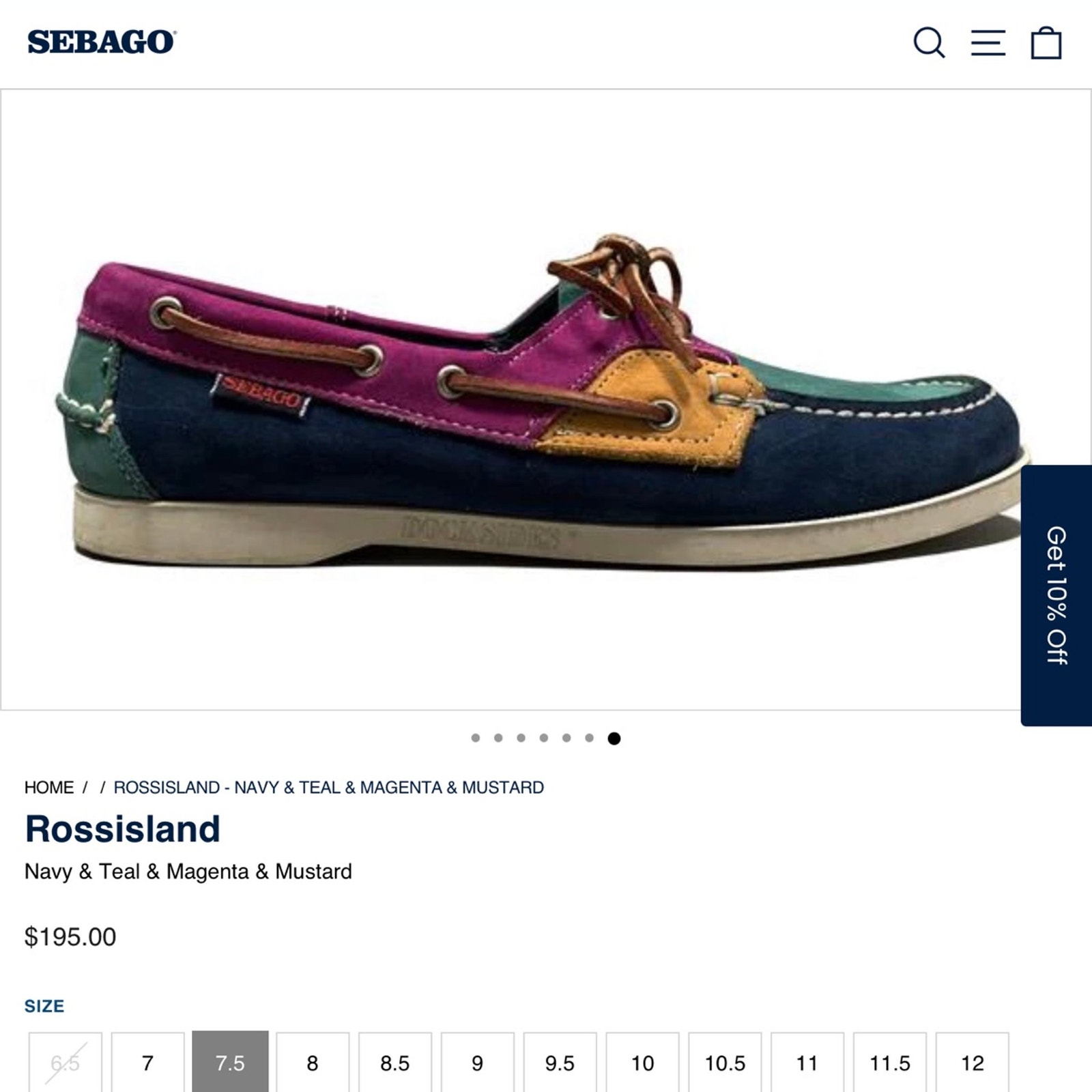This screenshot has width=1092, height=1092.
Task: Go to the fourth carousel dot
Action: [544, 738]
